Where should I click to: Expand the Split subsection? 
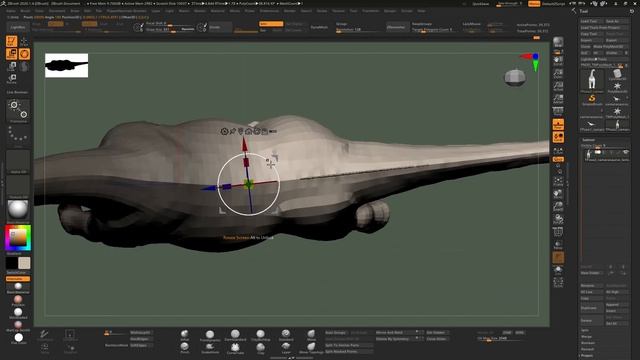[585, 330]
